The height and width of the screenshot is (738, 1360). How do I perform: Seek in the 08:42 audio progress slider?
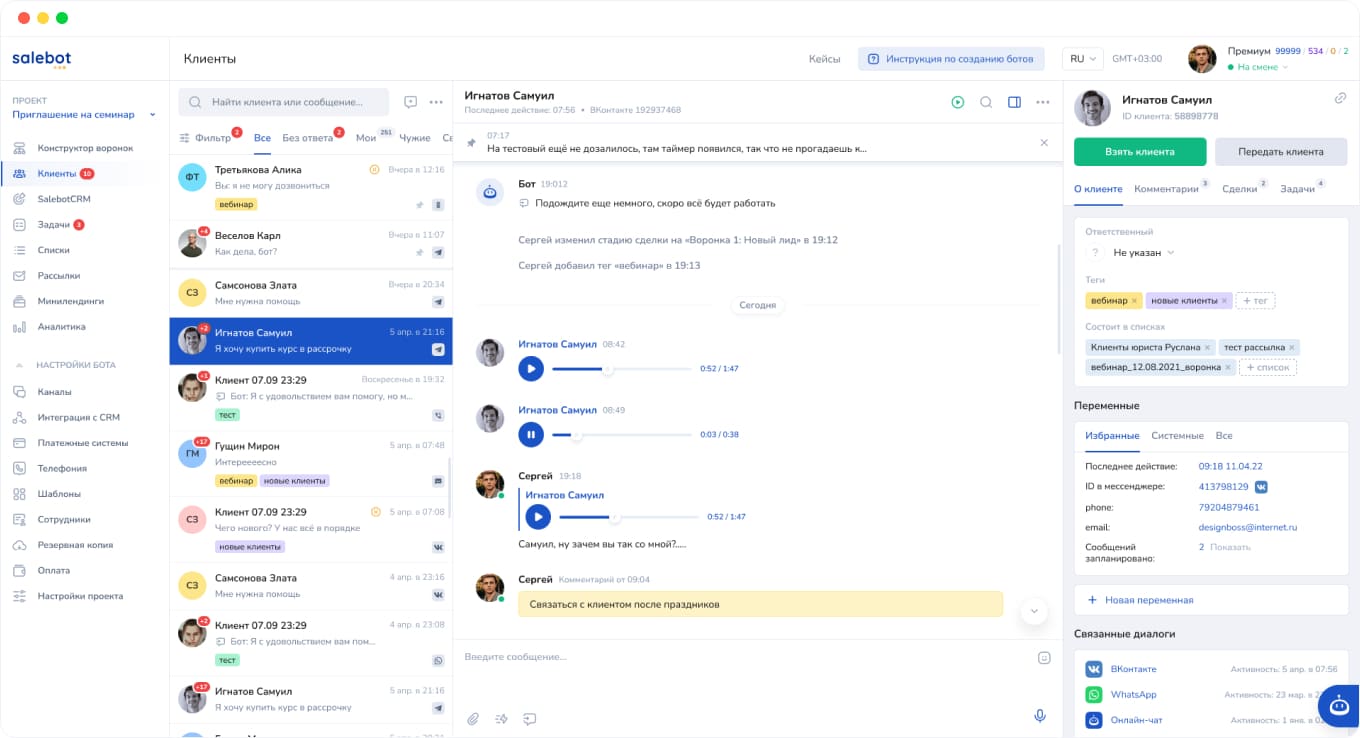622,369
